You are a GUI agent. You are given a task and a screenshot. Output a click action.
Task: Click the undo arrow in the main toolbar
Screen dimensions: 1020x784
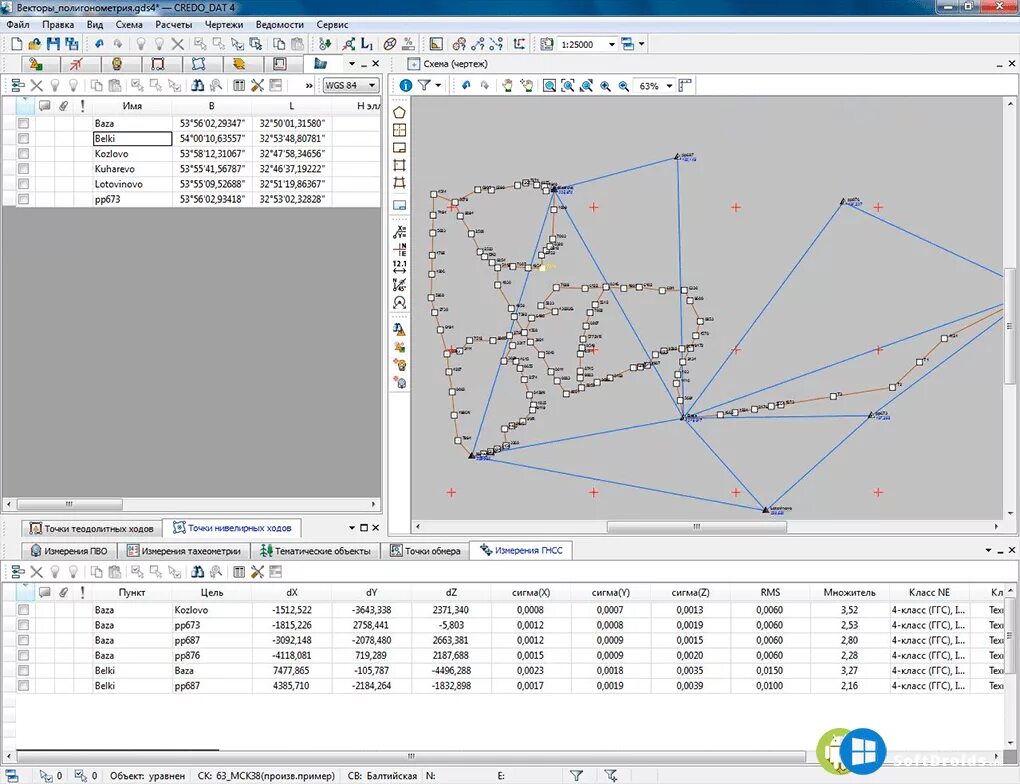point(99,44)
